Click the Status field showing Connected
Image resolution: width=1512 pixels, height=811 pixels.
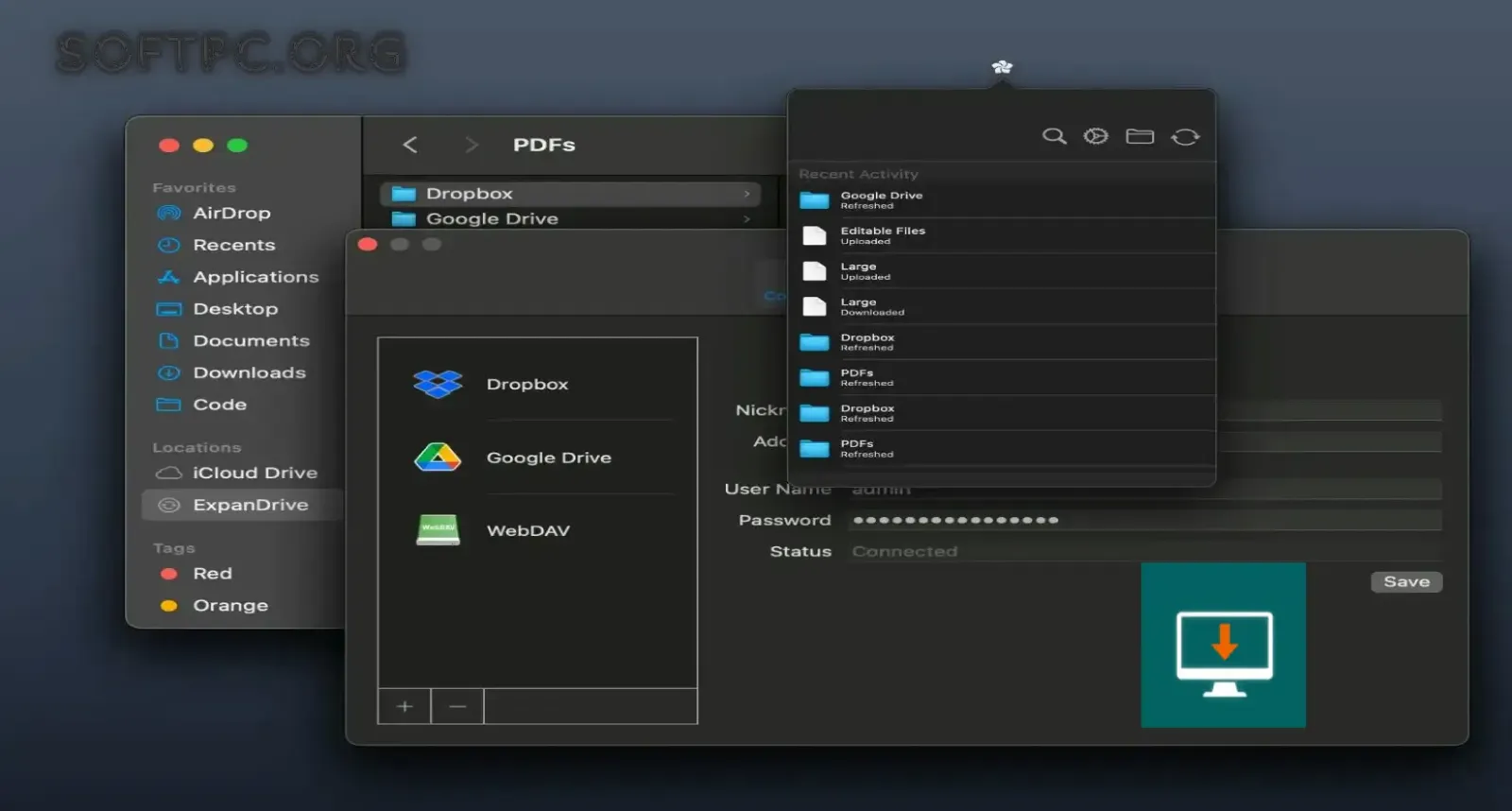(x=1145, y=551)
